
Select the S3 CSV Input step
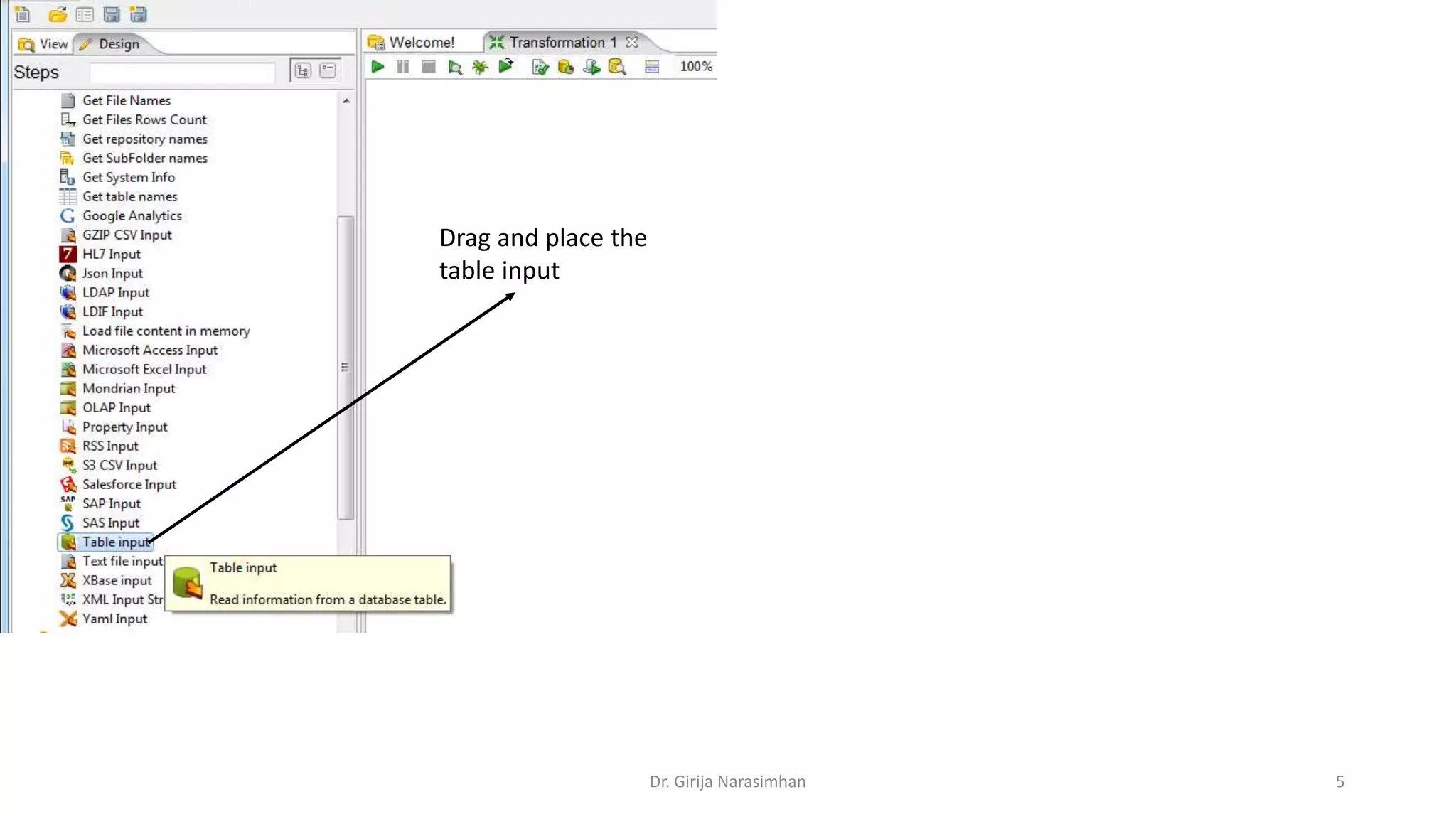click(x=120, y=465)
